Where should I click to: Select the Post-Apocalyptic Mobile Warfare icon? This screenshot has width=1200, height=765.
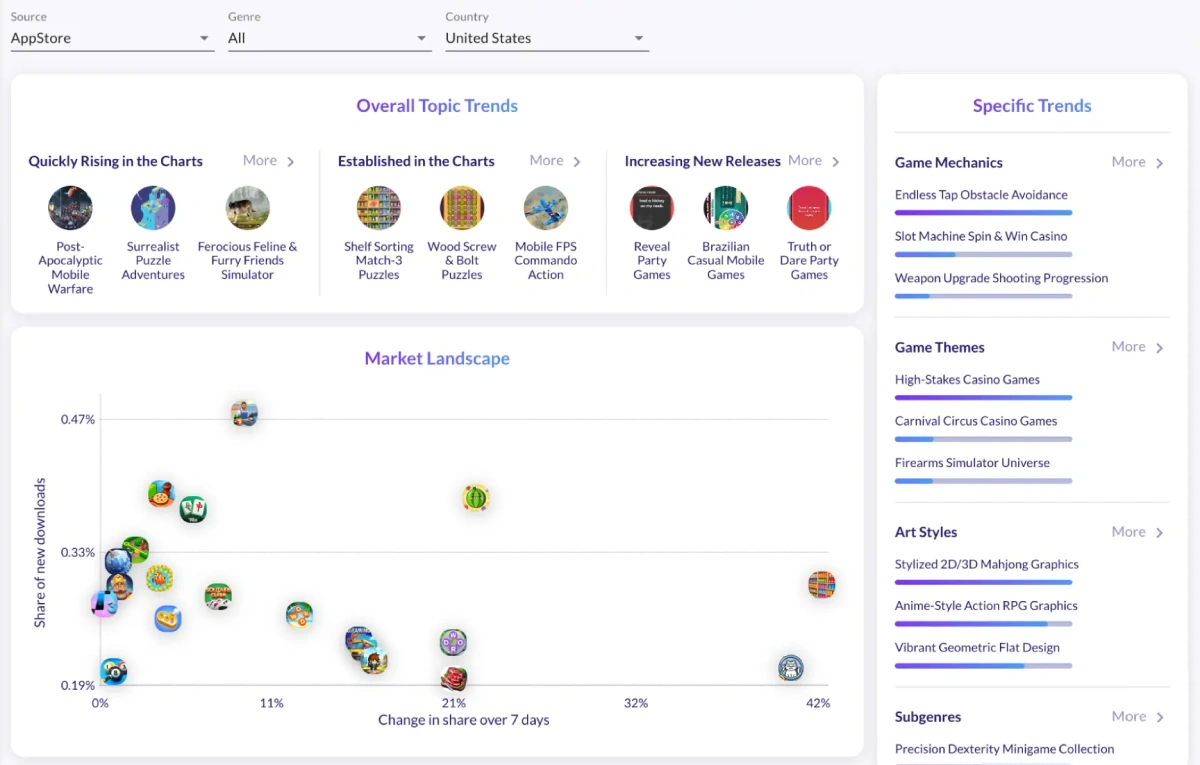point(69,207)
